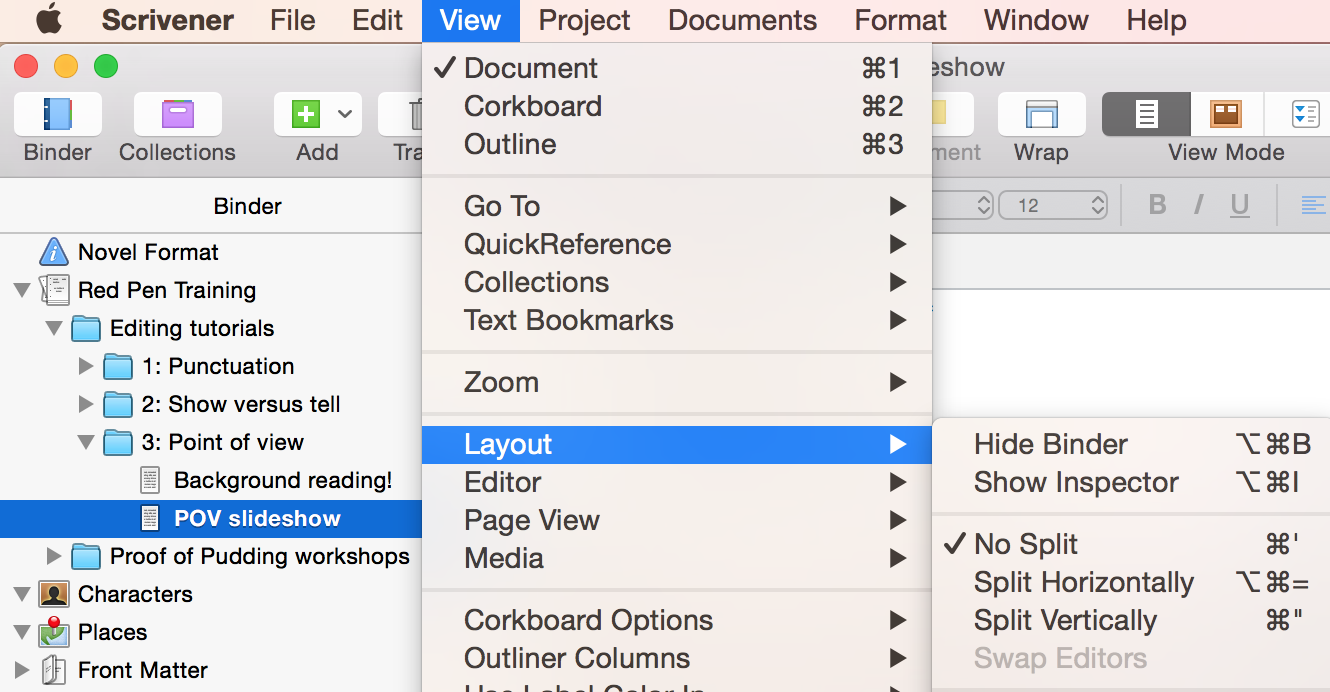Open the QuickReference submenu
The image size is (1330, 692).
pyautogui.click(x=677, y=244)
